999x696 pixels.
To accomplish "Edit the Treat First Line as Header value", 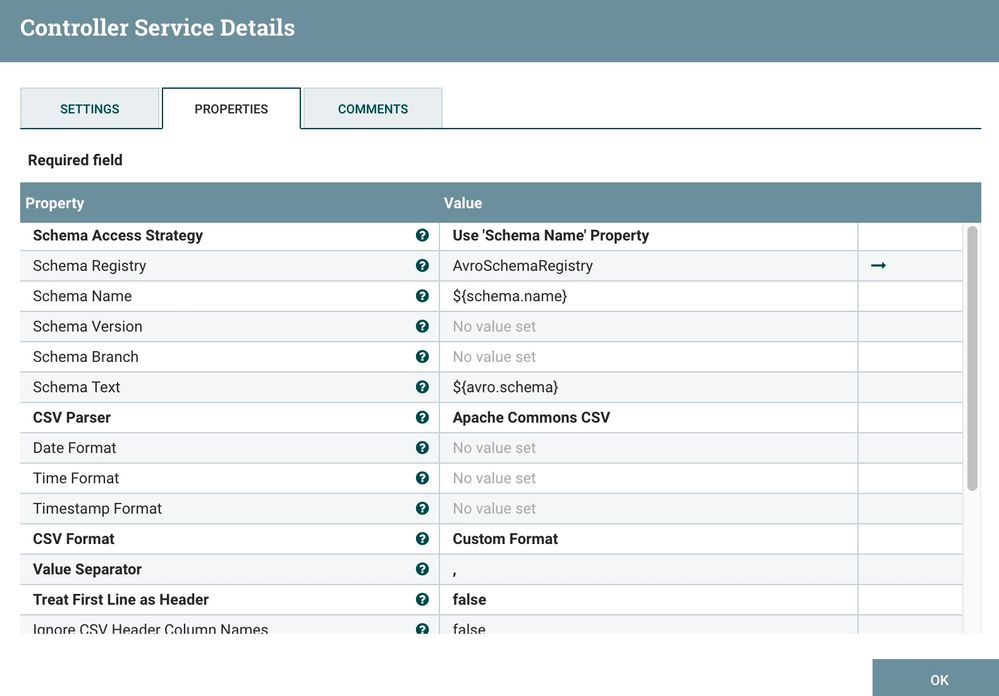I will tap(648, 599).
